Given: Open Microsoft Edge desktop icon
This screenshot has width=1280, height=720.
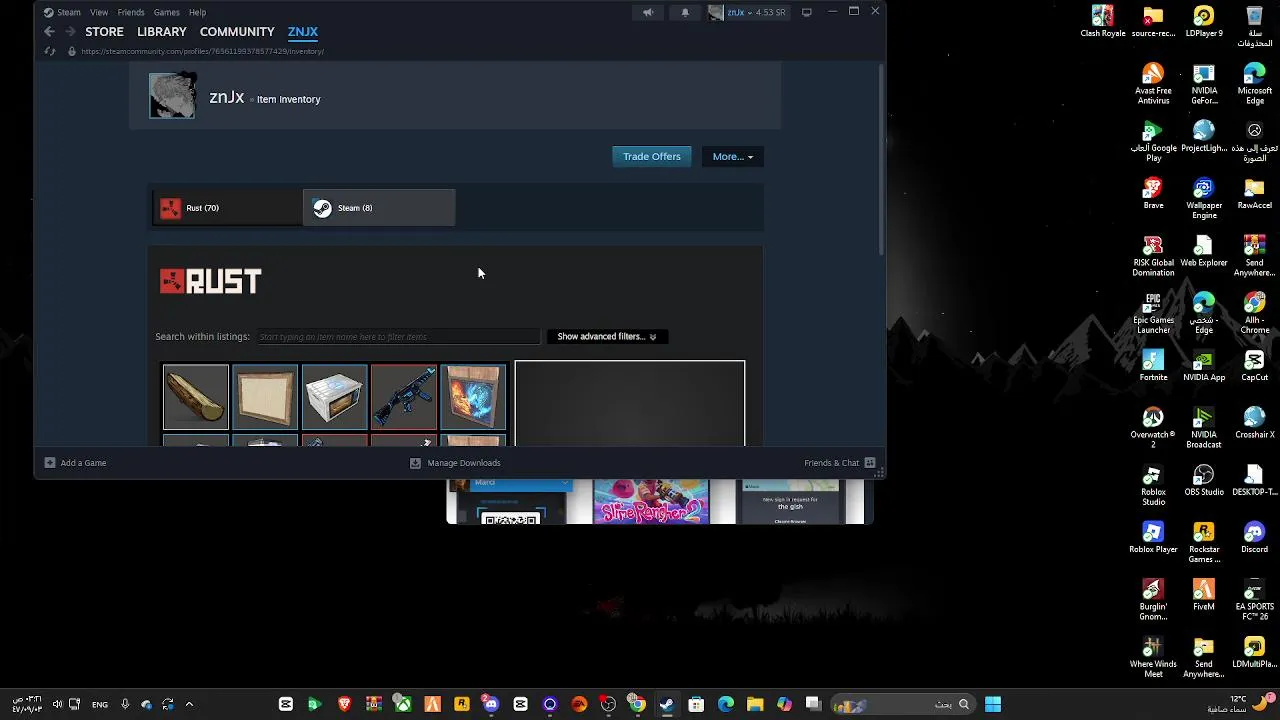Looking at the screenshot, I should click(1255, 84).
